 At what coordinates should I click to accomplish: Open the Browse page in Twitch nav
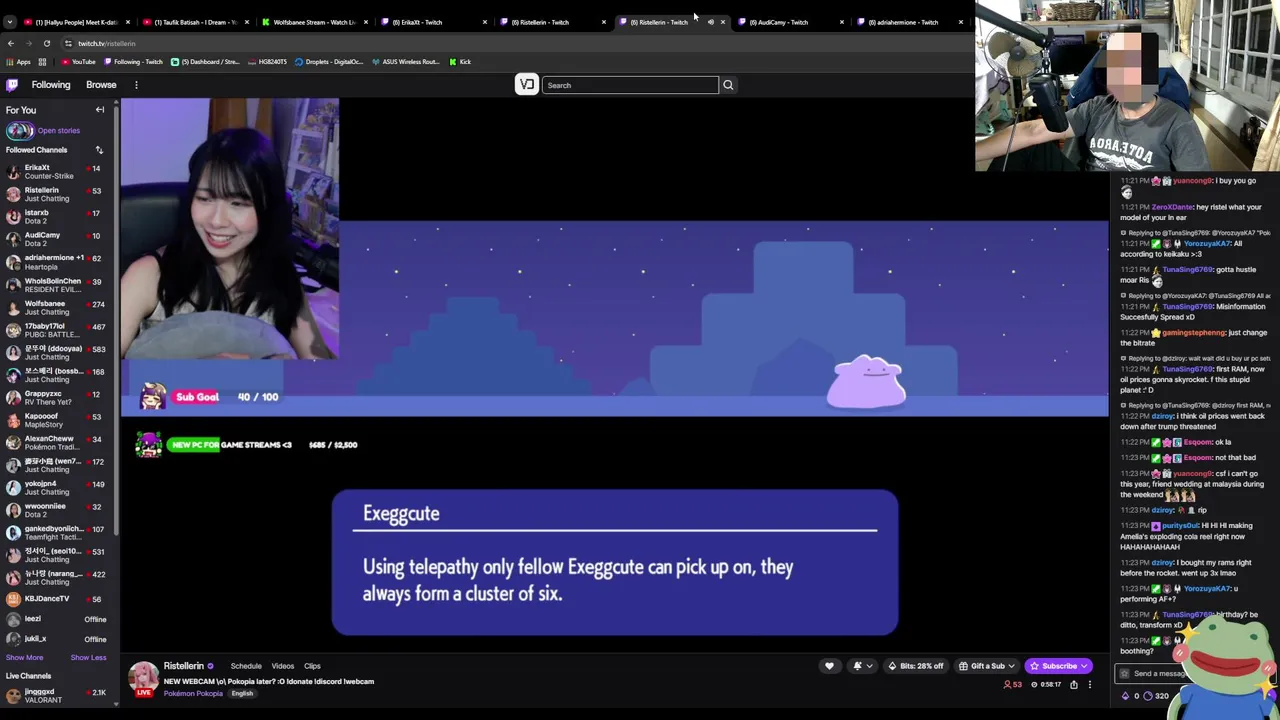pyautogui.click(x=101, y=85)
